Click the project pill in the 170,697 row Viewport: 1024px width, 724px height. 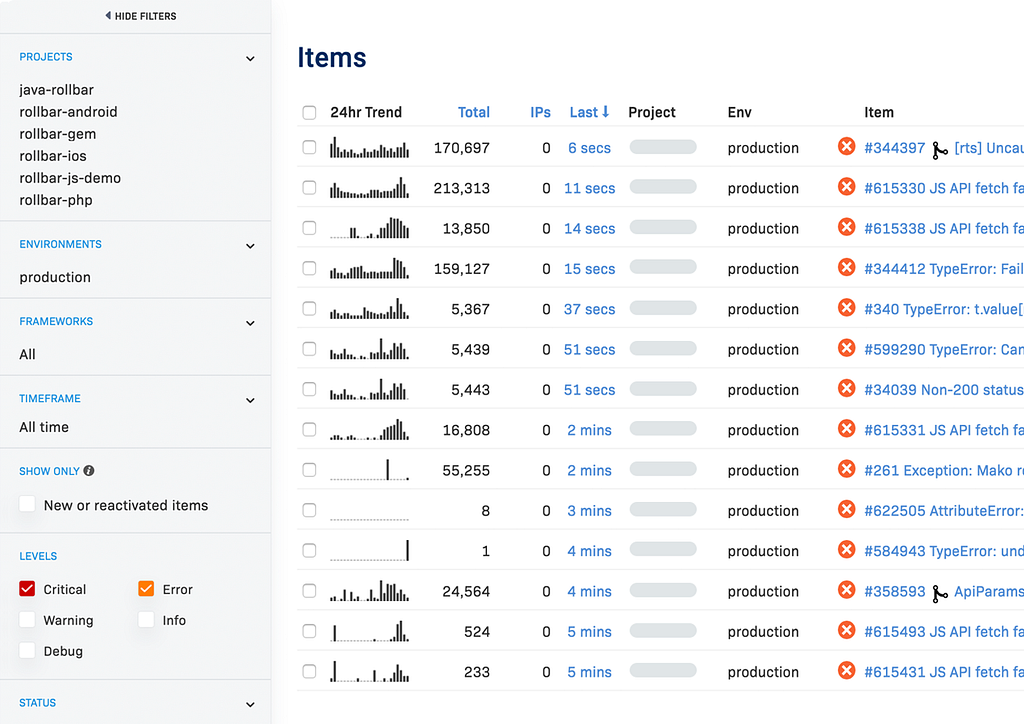tap(663, 147)
